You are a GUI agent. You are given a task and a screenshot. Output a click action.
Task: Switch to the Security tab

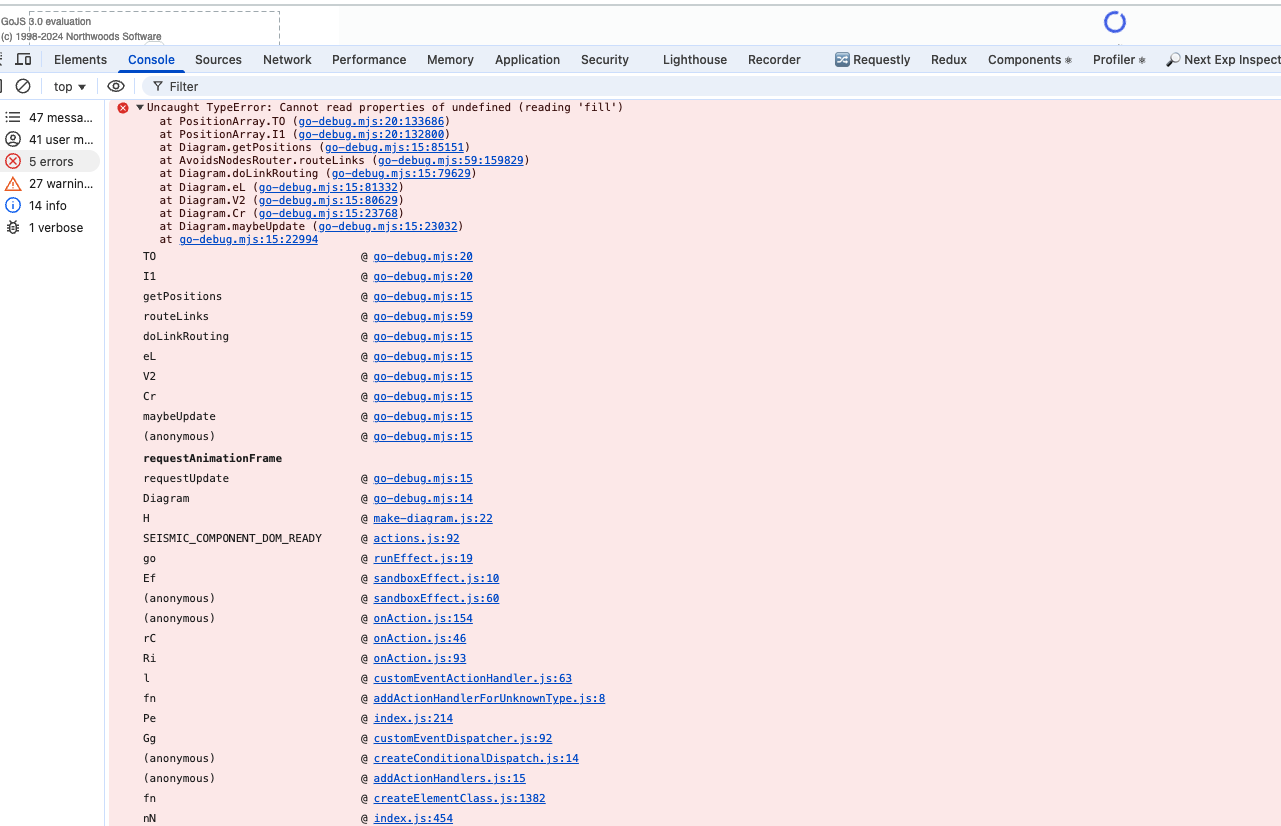[x=605, y=60]
